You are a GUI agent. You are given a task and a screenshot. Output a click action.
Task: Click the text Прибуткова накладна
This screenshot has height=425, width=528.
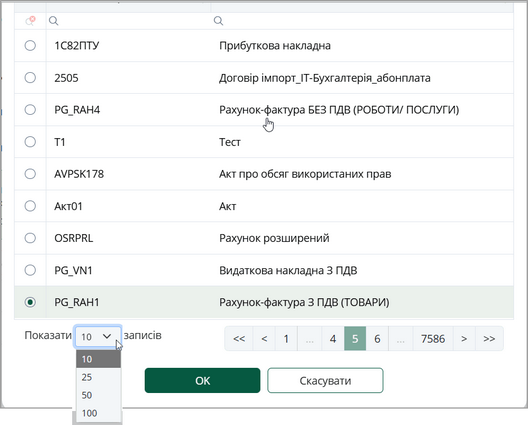point(275,45)
